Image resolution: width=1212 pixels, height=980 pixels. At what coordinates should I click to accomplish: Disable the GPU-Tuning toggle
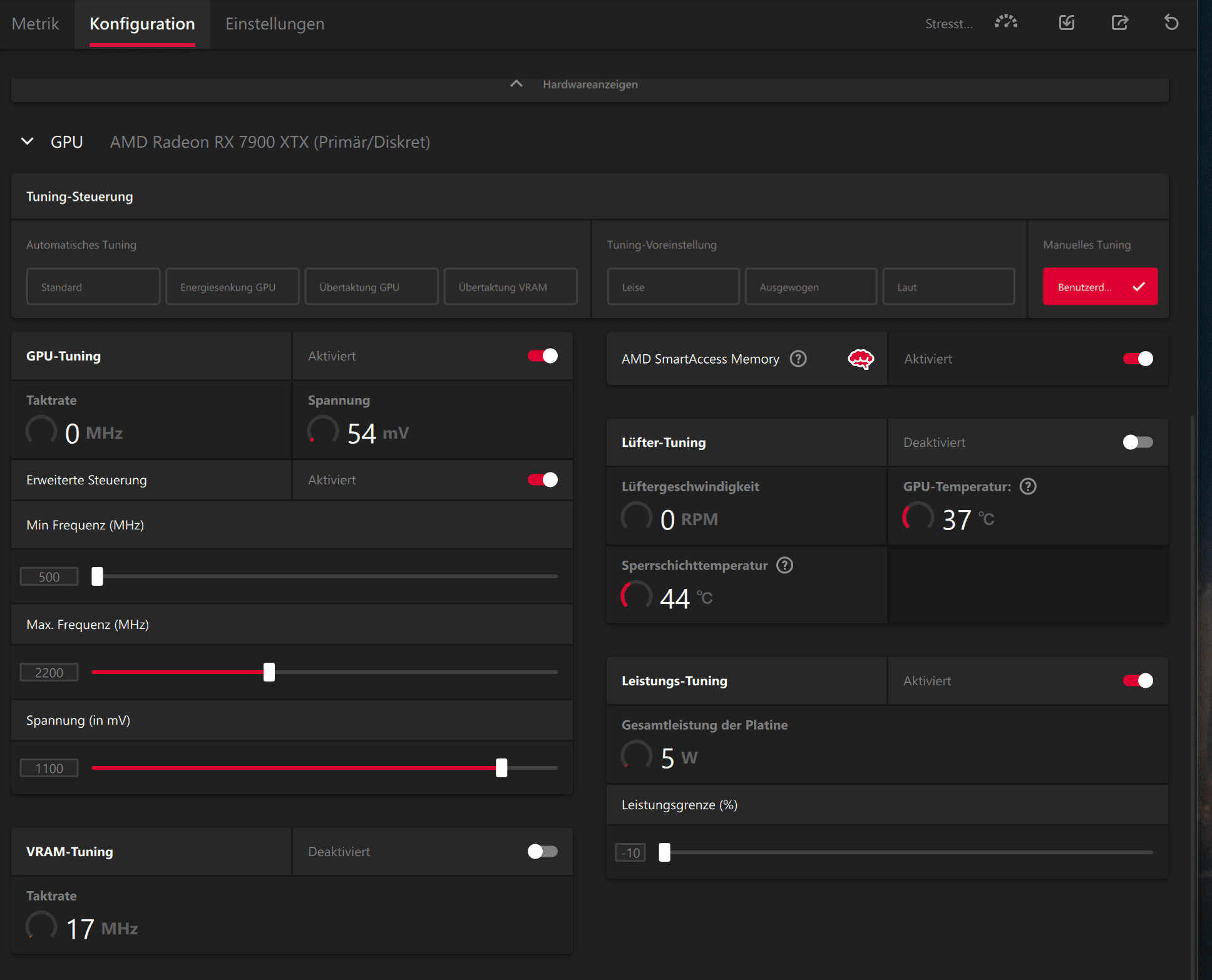coord(542,356)
